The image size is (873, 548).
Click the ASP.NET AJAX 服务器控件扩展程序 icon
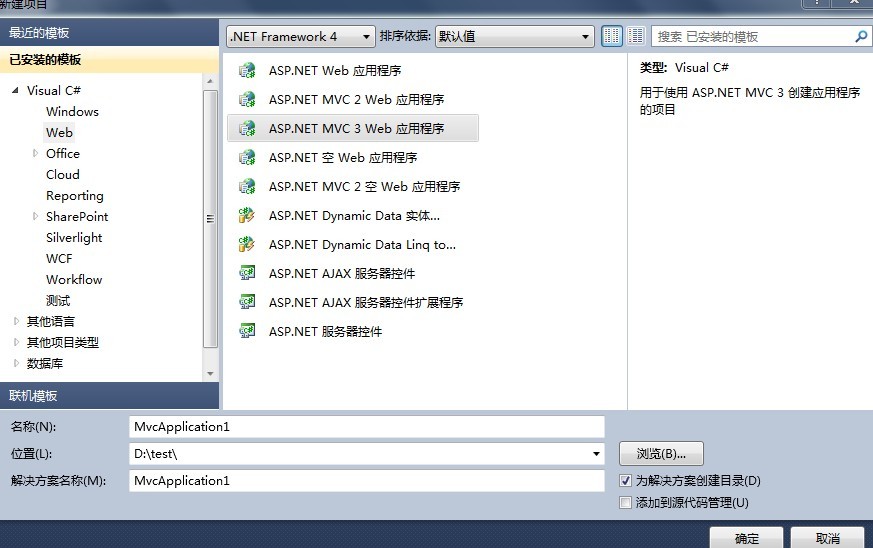click(247, 302)
